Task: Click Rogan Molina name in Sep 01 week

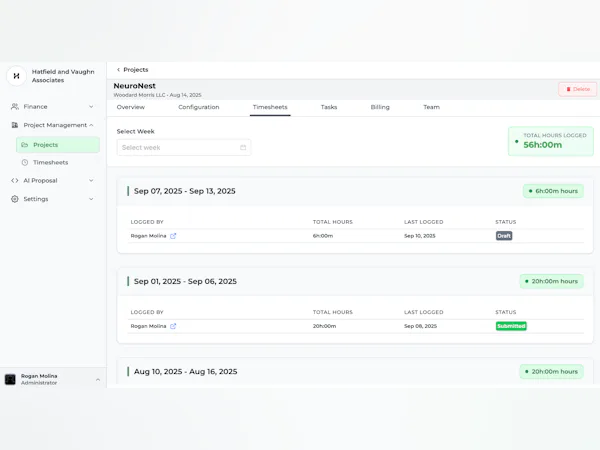Action: pyautogui.click(x=148, y=326)
